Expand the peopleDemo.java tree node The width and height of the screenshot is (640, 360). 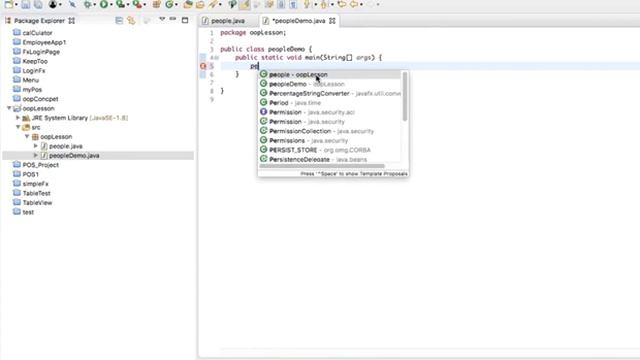coord(36,155)
